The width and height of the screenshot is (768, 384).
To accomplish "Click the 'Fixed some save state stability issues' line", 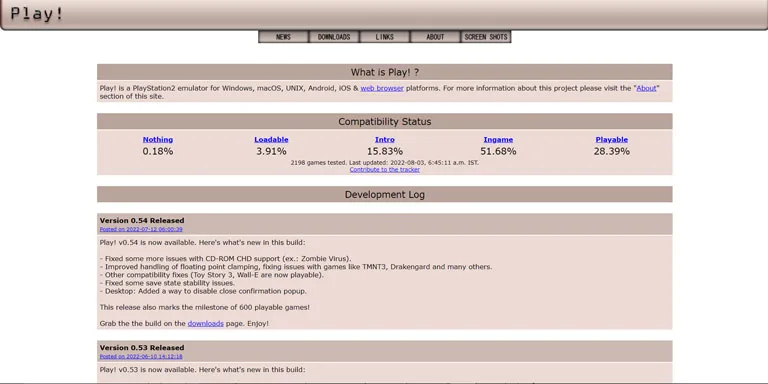I will 168,283.
